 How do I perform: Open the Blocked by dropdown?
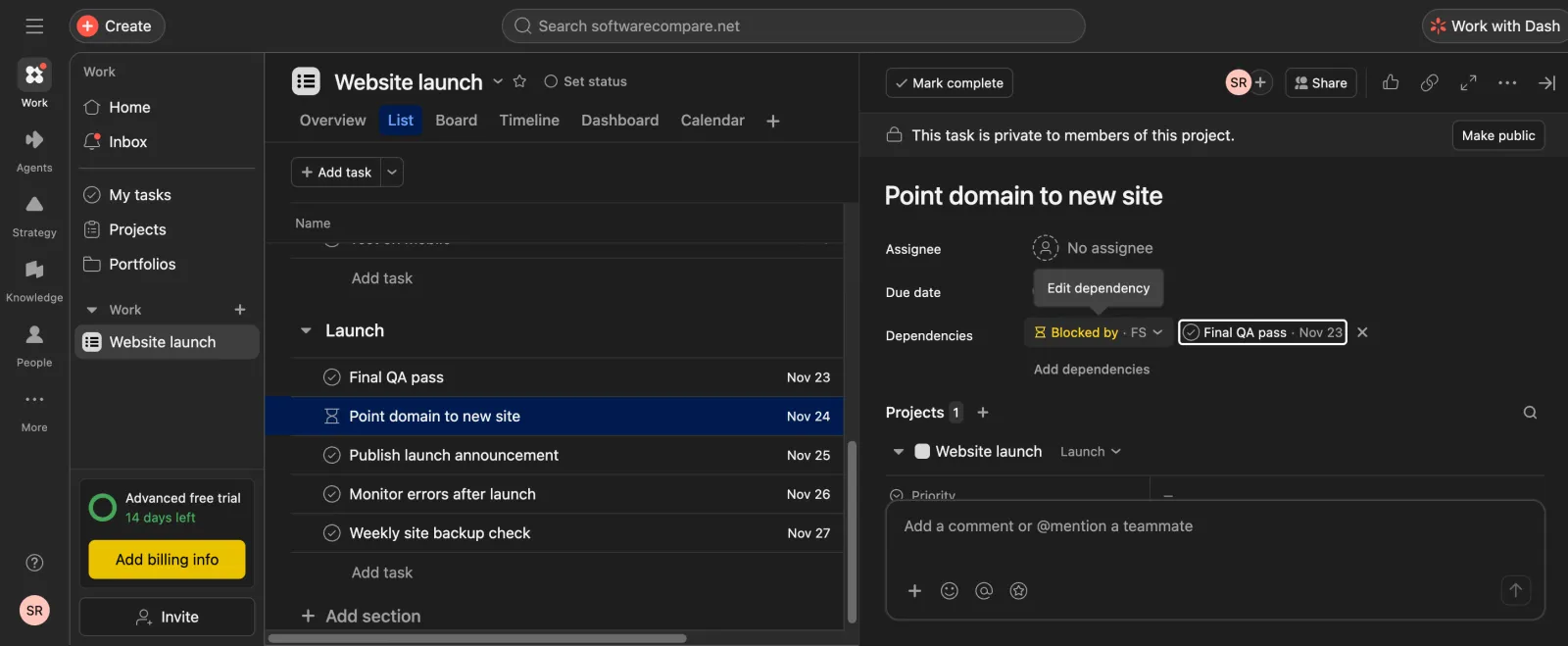click(x=1098, y=333)
